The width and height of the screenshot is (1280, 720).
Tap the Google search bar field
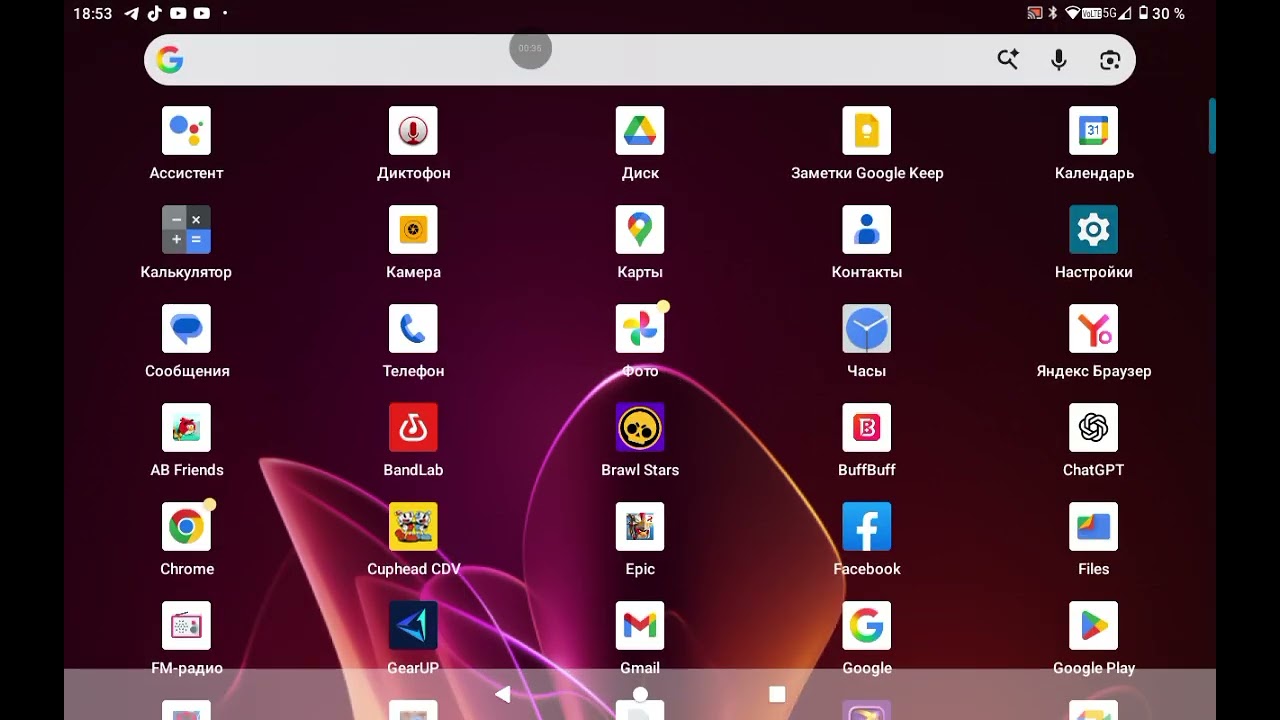(640, 60)
